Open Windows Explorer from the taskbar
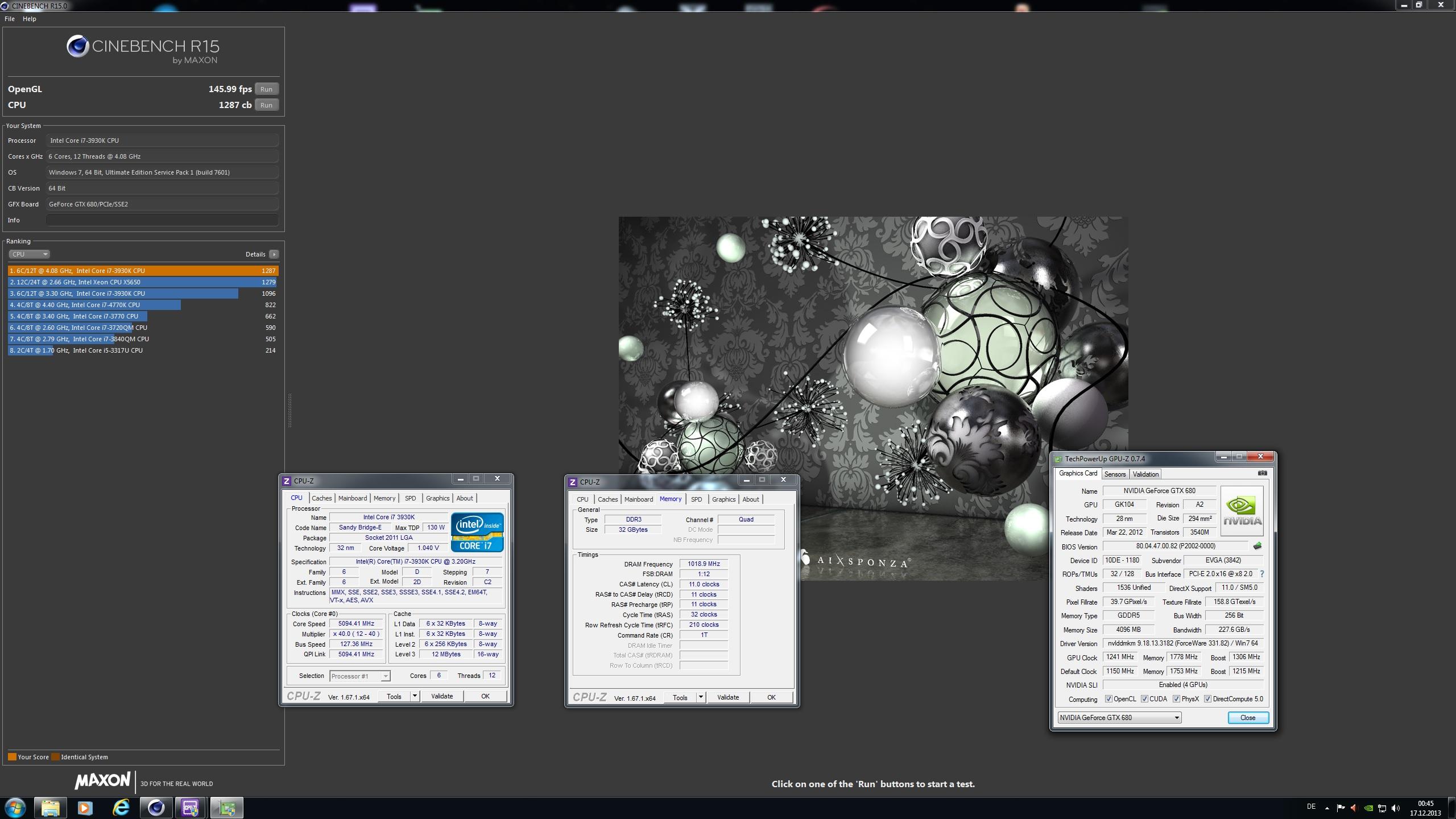This screenshot has height=819, width=1456. point(51,808)
